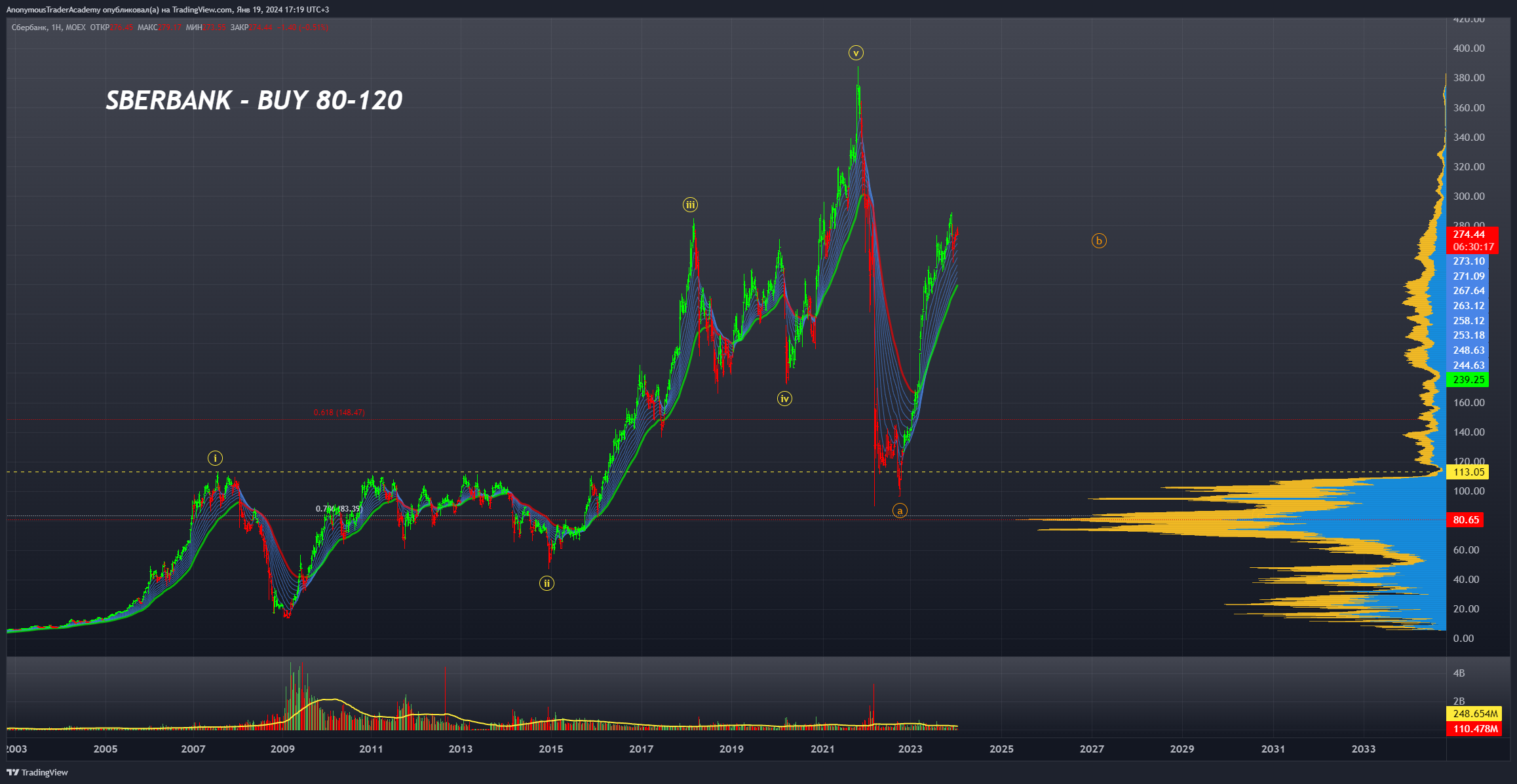Click the 400.00 tick on the price axis
This screenshot has height=784, width=1517.
point(1469,48)
